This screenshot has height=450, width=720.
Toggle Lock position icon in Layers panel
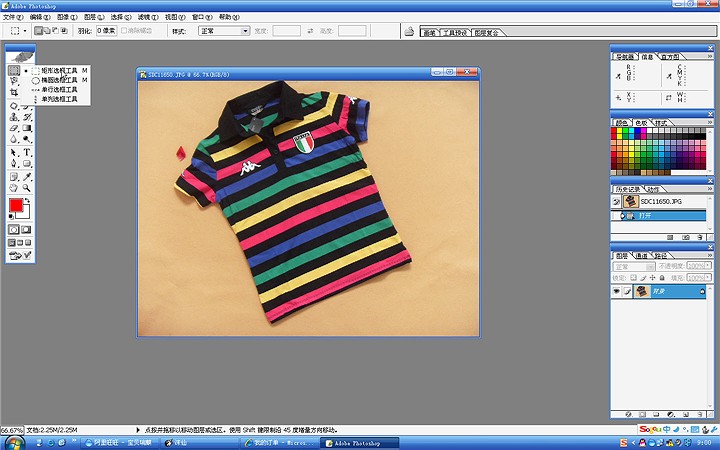[652, 278]
